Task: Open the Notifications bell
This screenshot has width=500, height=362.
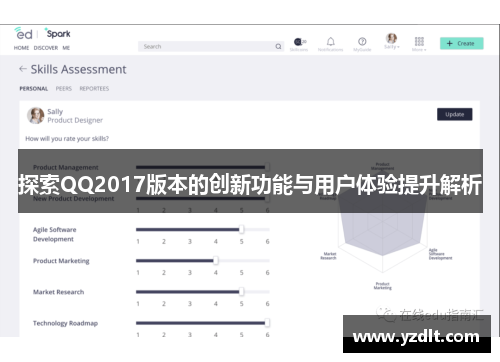Action: [330, 42]
